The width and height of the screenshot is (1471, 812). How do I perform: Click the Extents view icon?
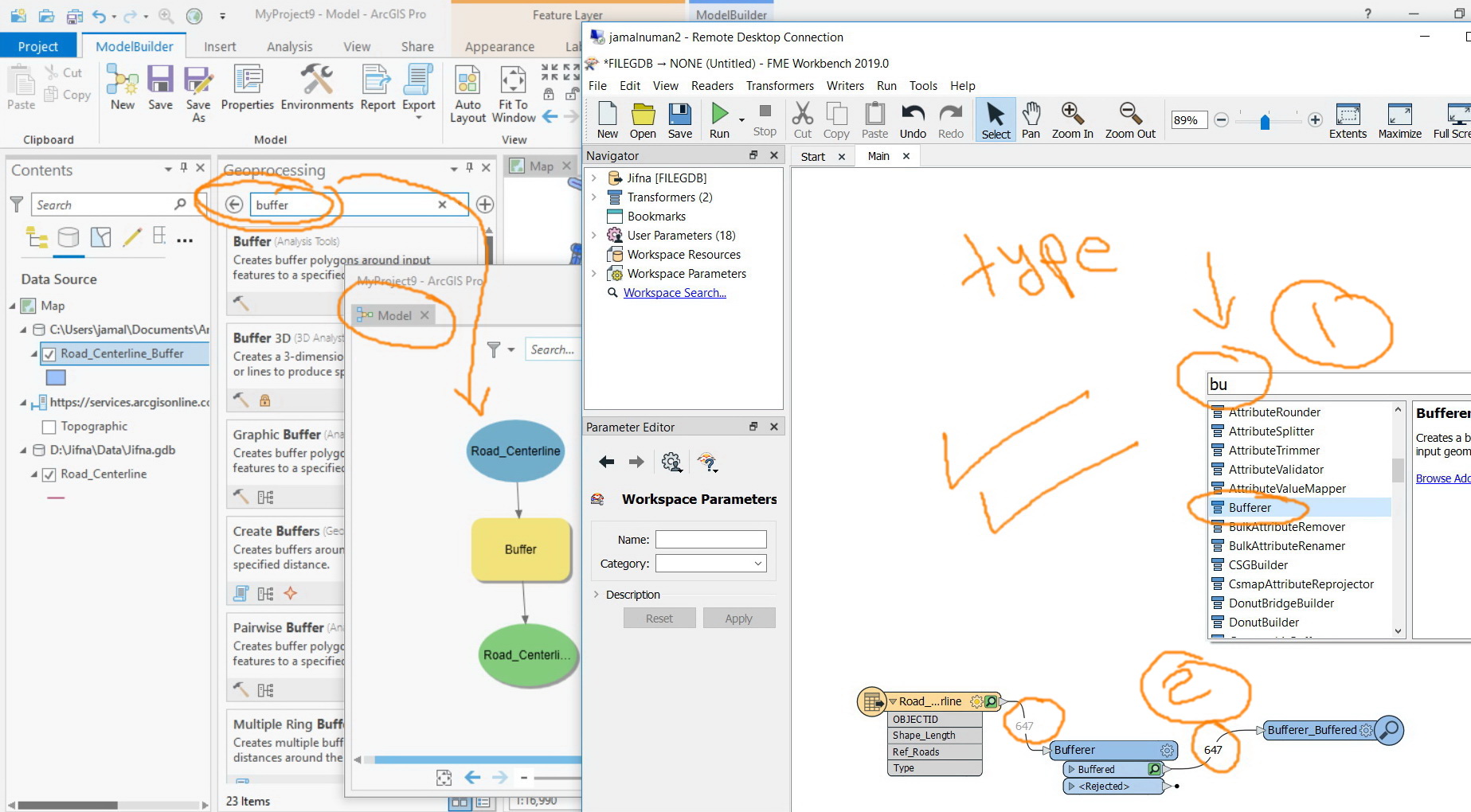pos(1348,120)
